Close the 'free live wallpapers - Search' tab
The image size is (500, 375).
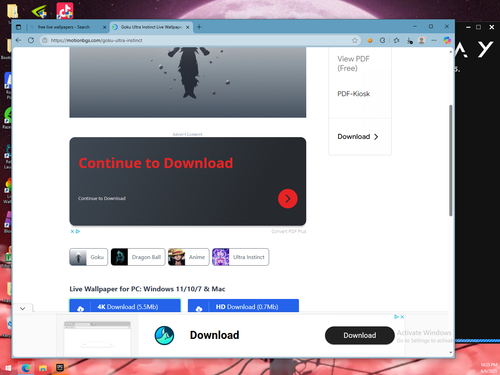[104, 27]
